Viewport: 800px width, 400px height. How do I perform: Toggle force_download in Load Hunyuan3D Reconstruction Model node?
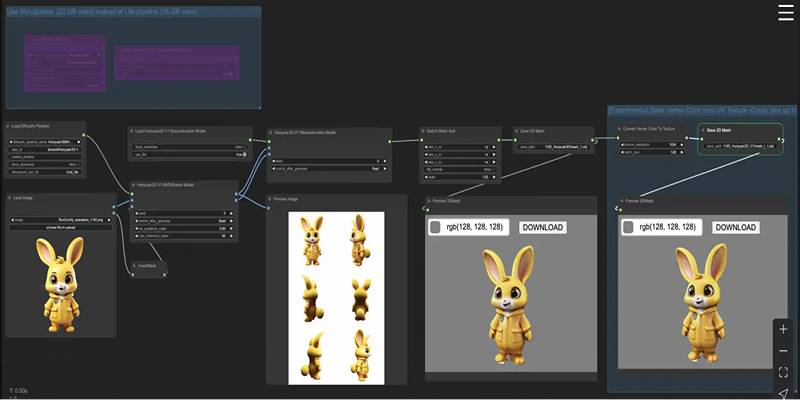point(190,146)
